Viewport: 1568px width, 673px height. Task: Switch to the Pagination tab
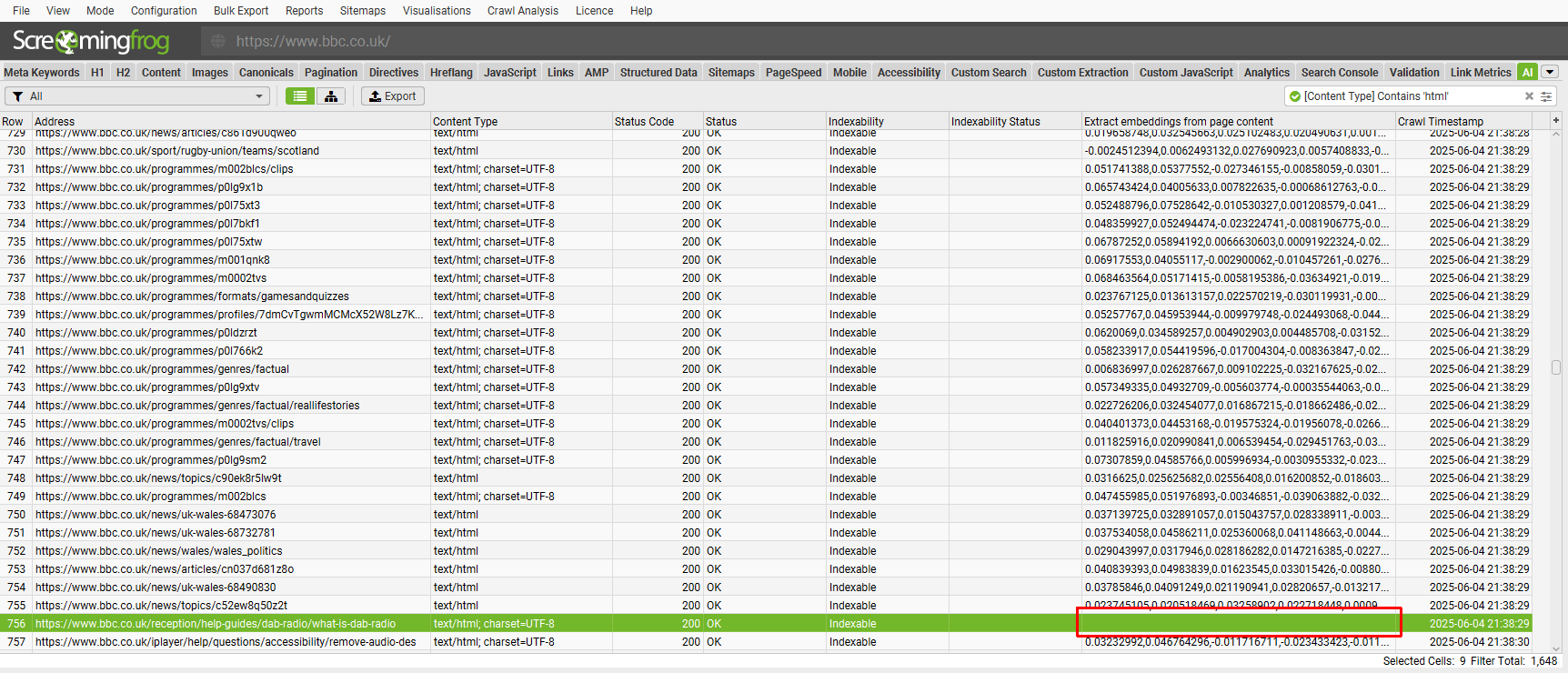(x=331, y=72)
